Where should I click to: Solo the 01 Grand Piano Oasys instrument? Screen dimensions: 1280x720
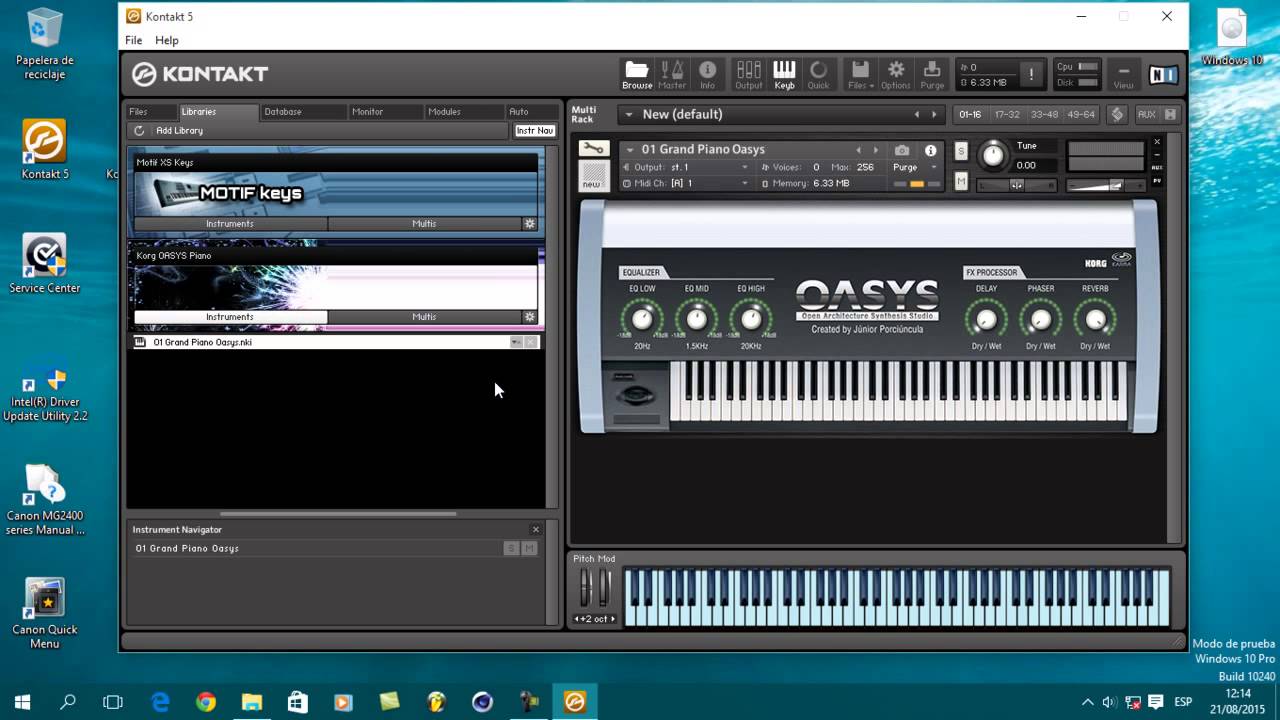pyautogui.click(x=961, y=151)
